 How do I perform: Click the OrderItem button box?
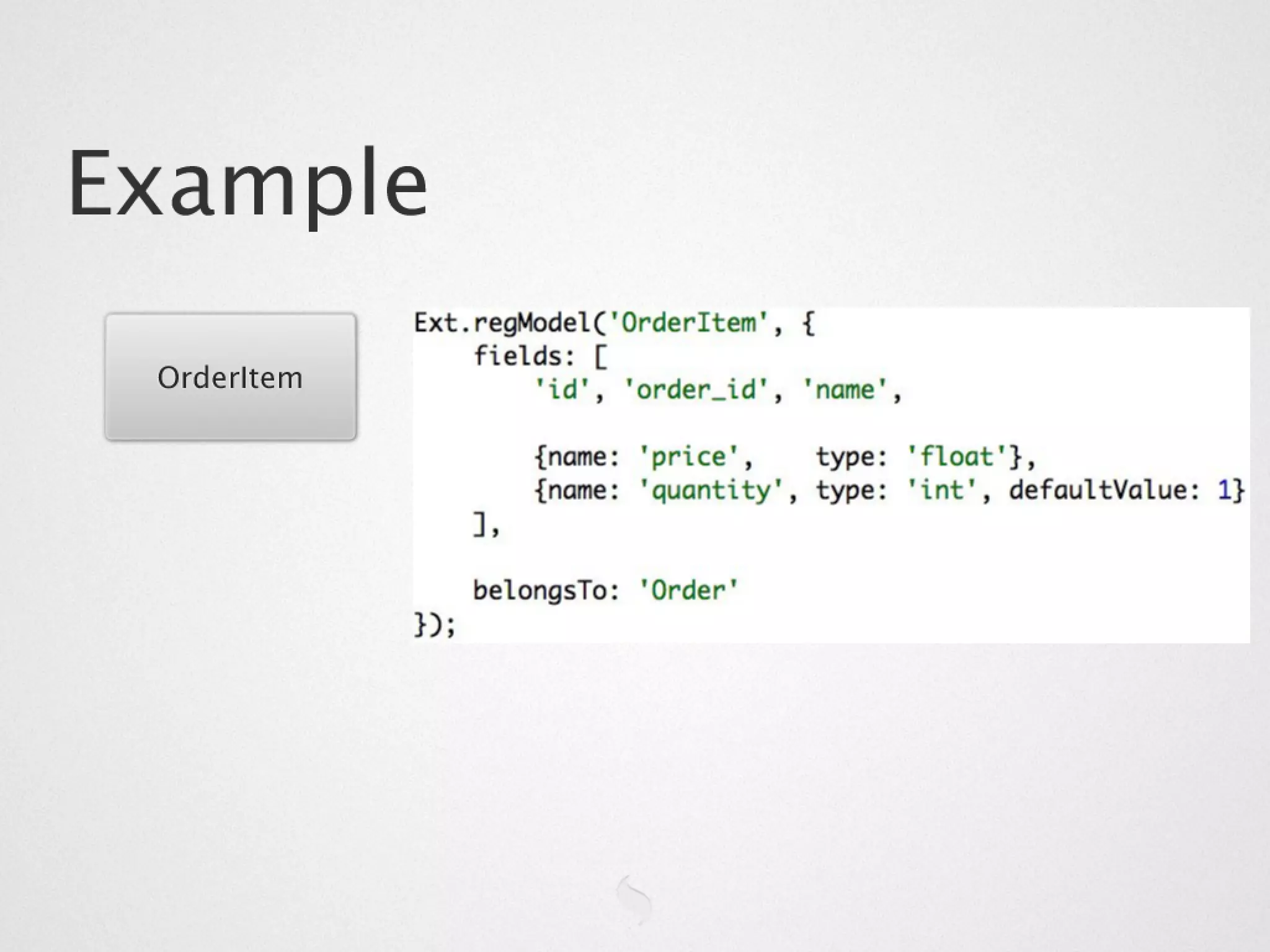point(230,377)
